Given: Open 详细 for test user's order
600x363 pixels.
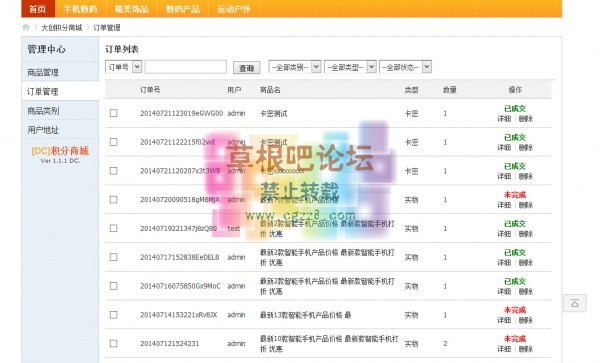Looking at the screenshot, I should click(504, 234).
